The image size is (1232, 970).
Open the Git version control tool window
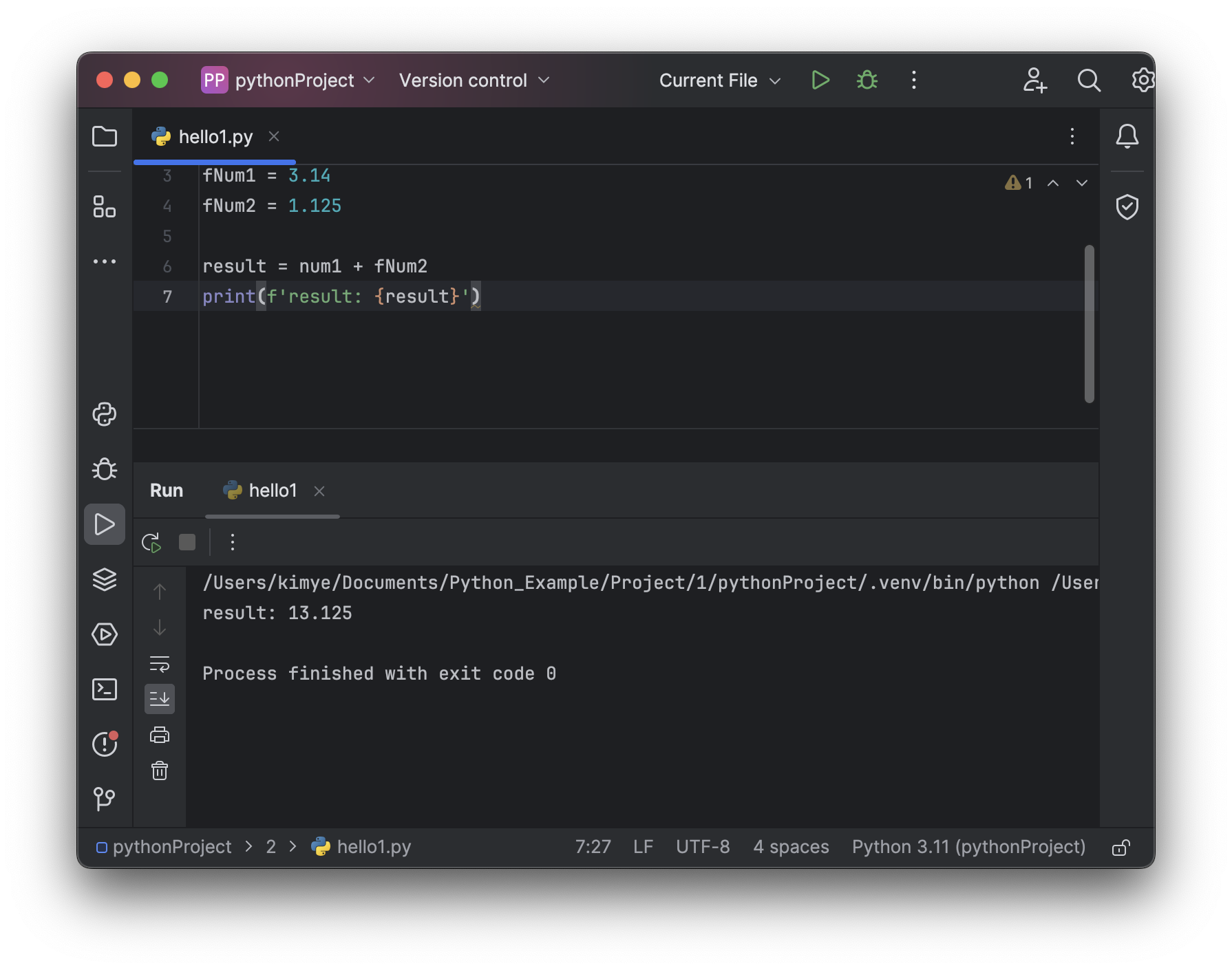tap(105, 799)
